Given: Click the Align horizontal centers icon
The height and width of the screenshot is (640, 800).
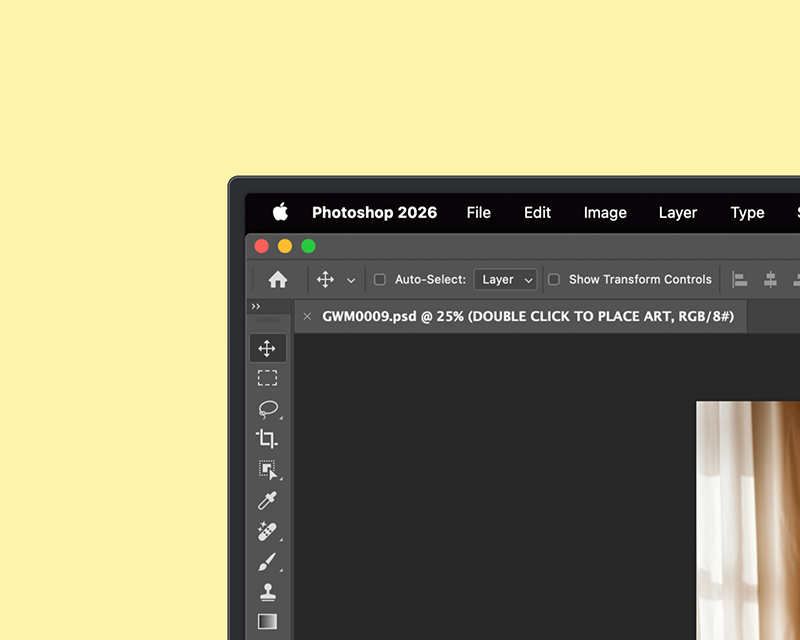Looking at the screenshot, I should click(770, 280).
